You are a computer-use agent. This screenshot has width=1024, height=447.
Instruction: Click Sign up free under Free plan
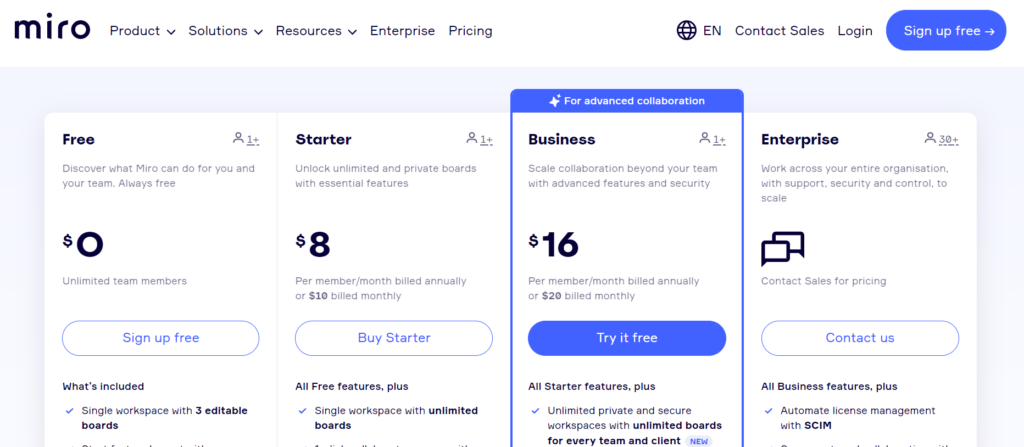point(161,338)
